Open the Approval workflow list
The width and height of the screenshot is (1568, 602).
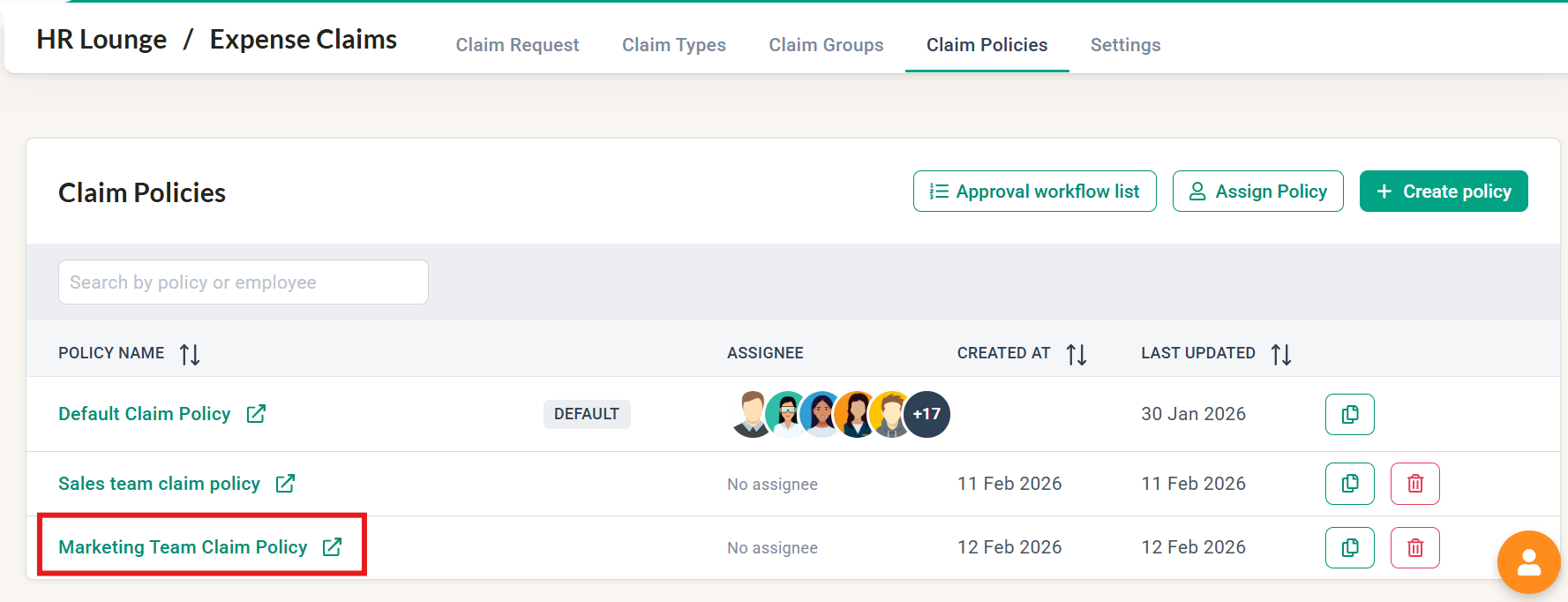click(x=1034, y=192)
